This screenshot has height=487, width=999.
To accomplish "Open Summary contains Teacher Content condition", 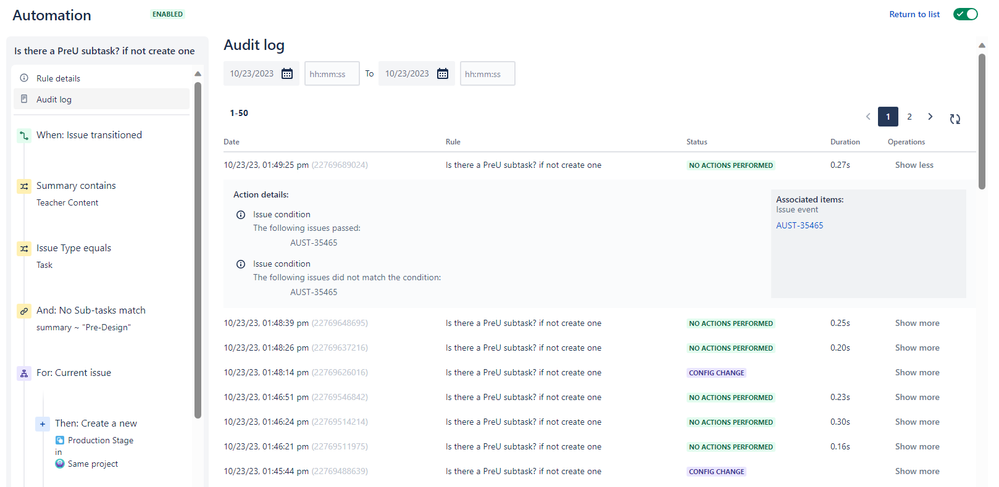I will 76,193.
